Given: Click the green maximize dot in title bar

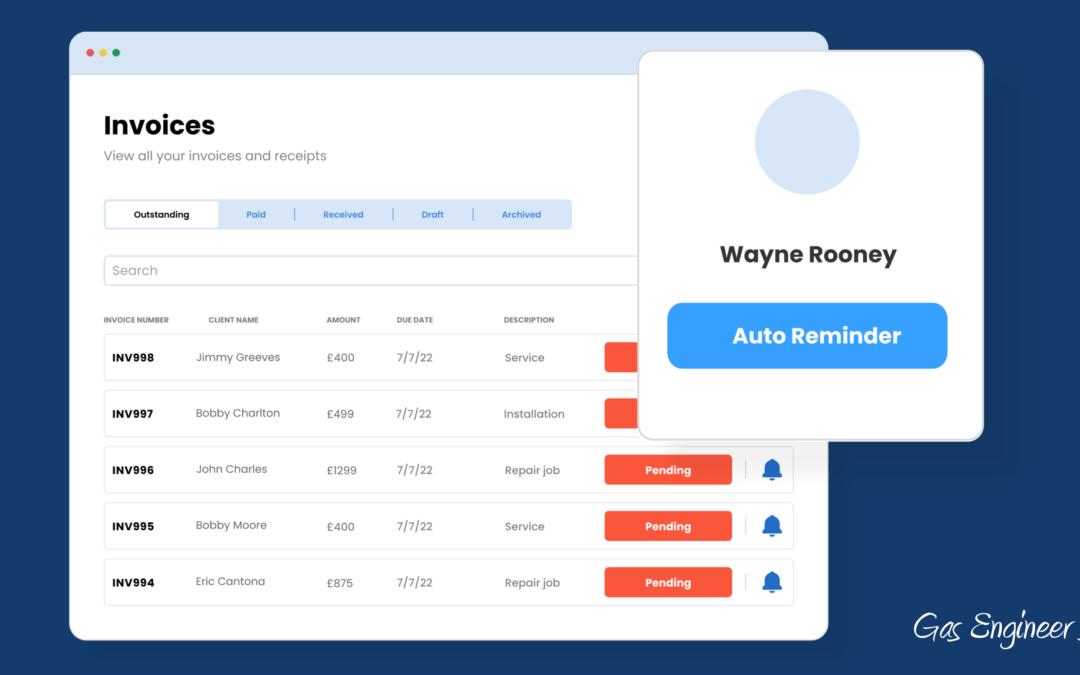Looking at the screenshot, I should pos(116,53).
